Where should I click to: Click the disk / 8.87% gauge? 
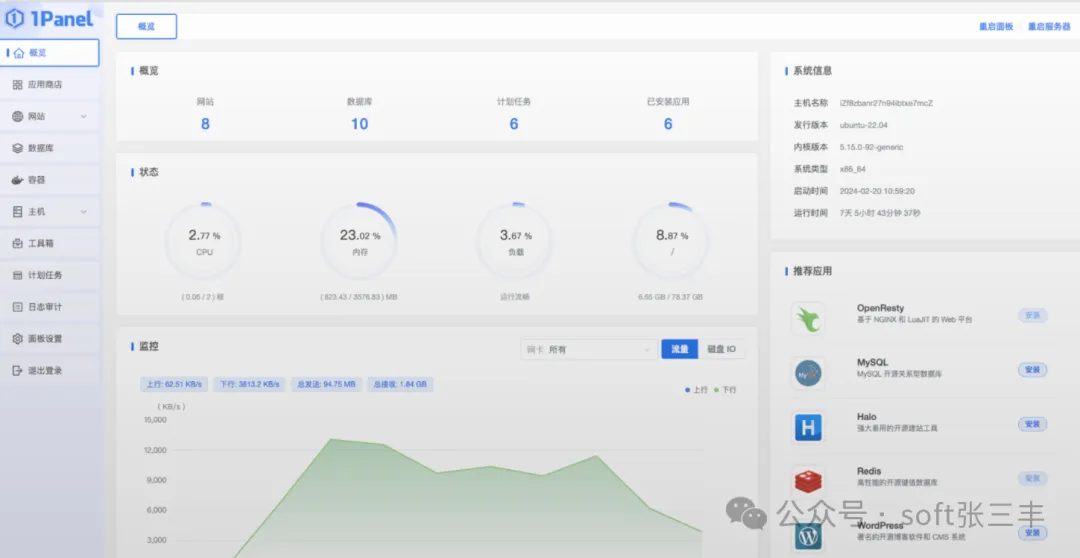pyautogui.click(x=671, y=241)
